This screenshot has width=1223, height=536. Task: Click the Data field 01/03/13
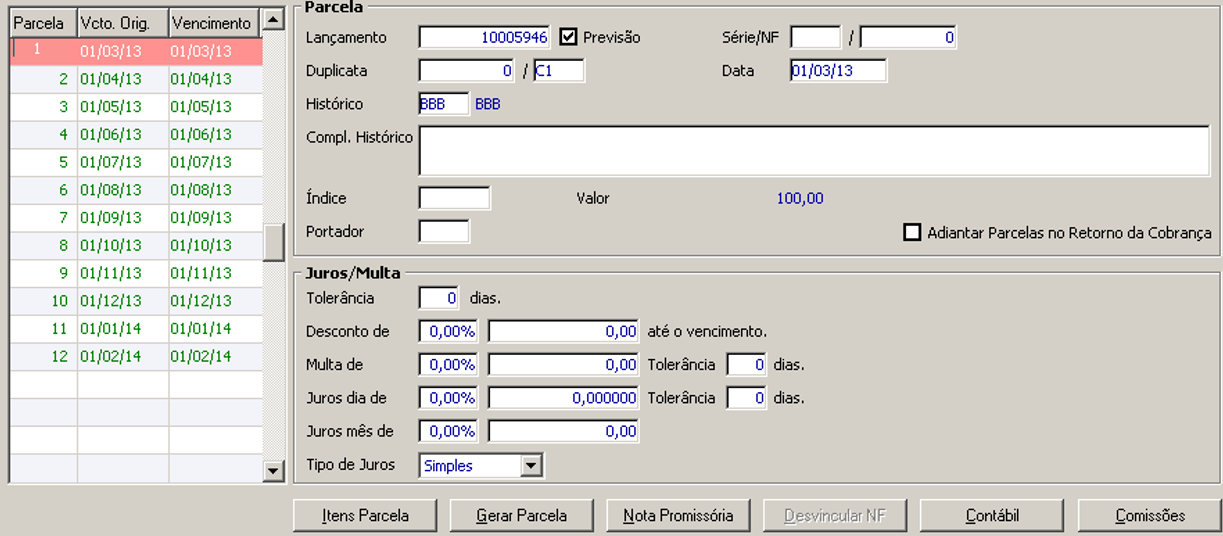tap(838, 71)
